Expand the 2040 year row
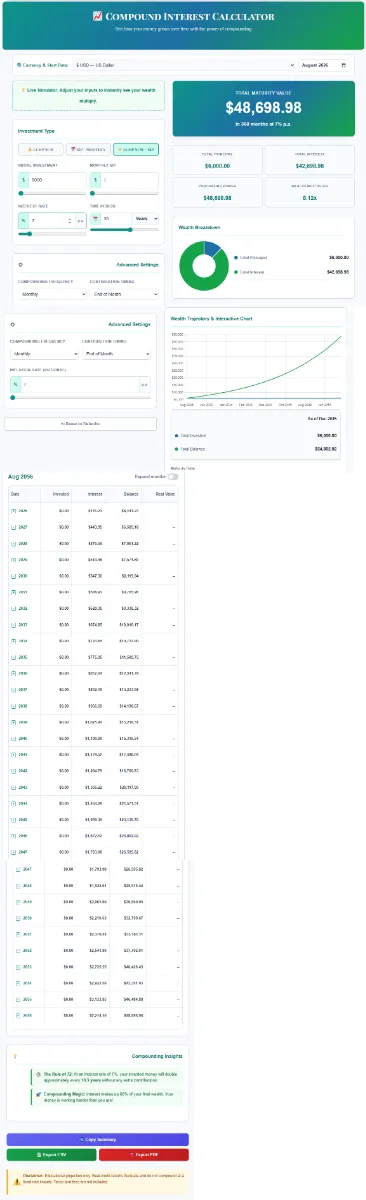This screenshot has height=1200, width=366. coord(14,738)
